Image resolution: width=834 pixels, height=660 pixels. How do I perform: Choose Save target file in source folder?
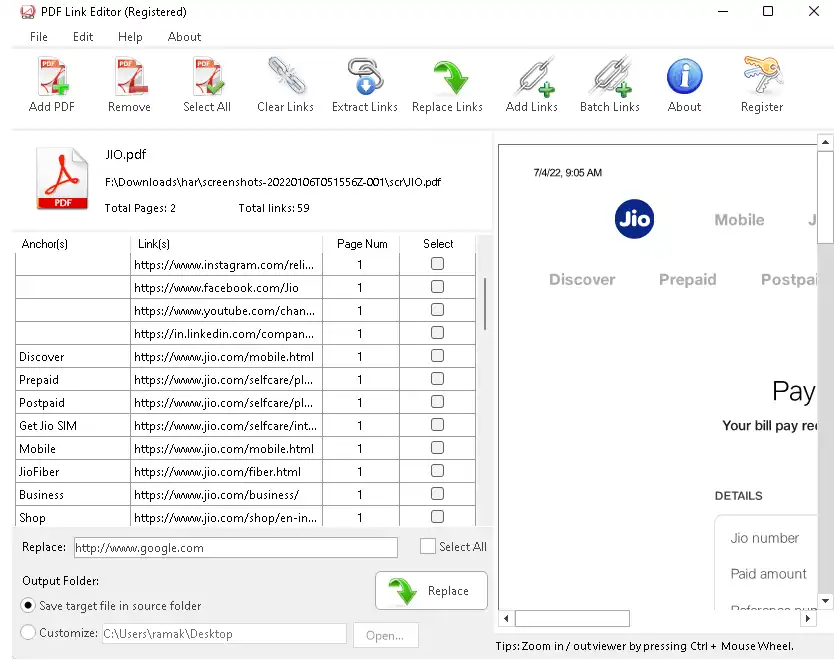[x=28, y=605]
